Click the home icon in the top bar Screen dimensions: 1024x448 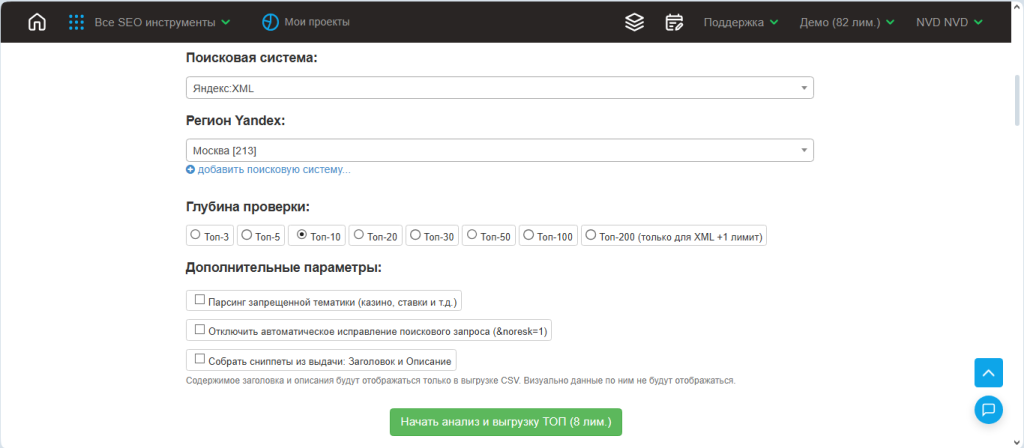click(x=37, y=22)
